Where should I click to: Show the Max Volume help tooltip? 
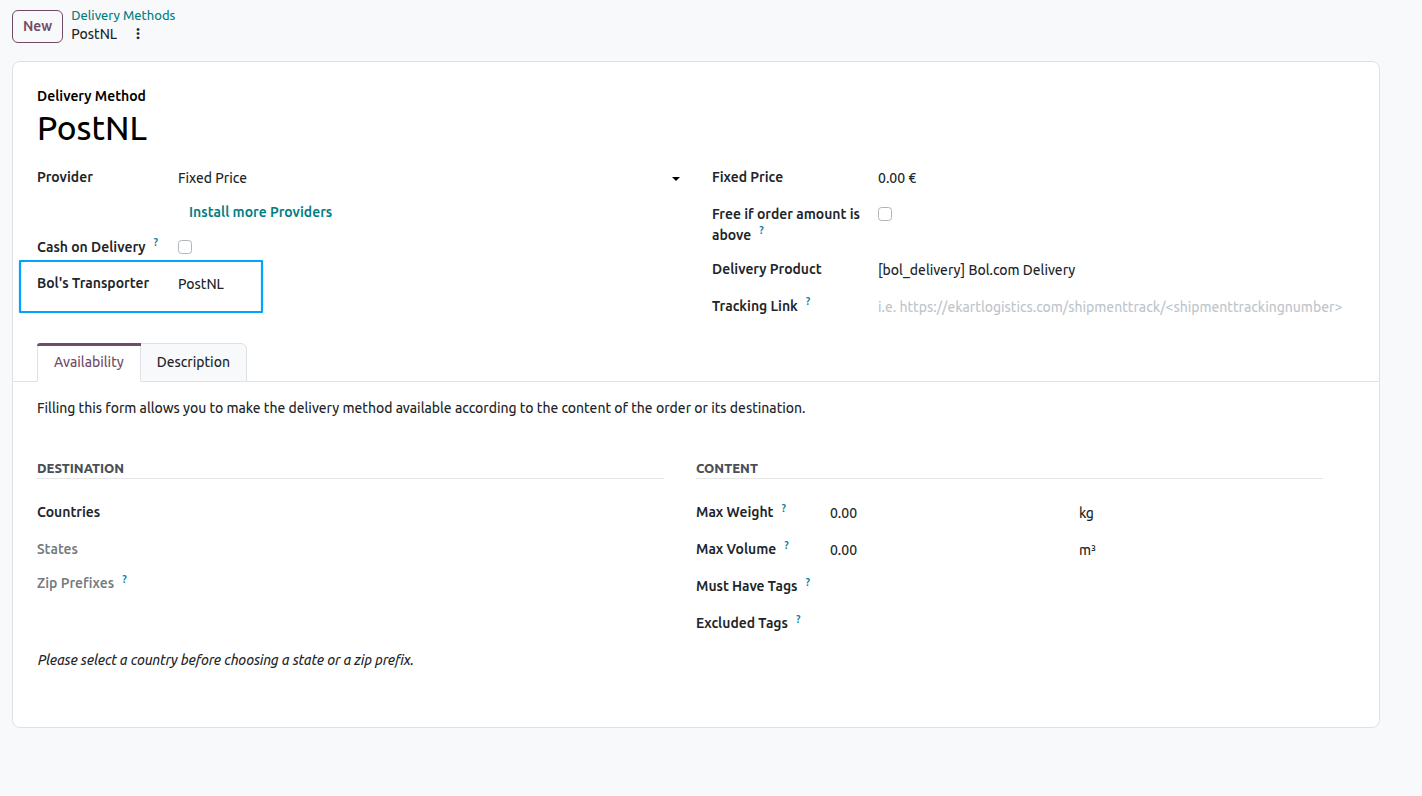tap(786, 544)
